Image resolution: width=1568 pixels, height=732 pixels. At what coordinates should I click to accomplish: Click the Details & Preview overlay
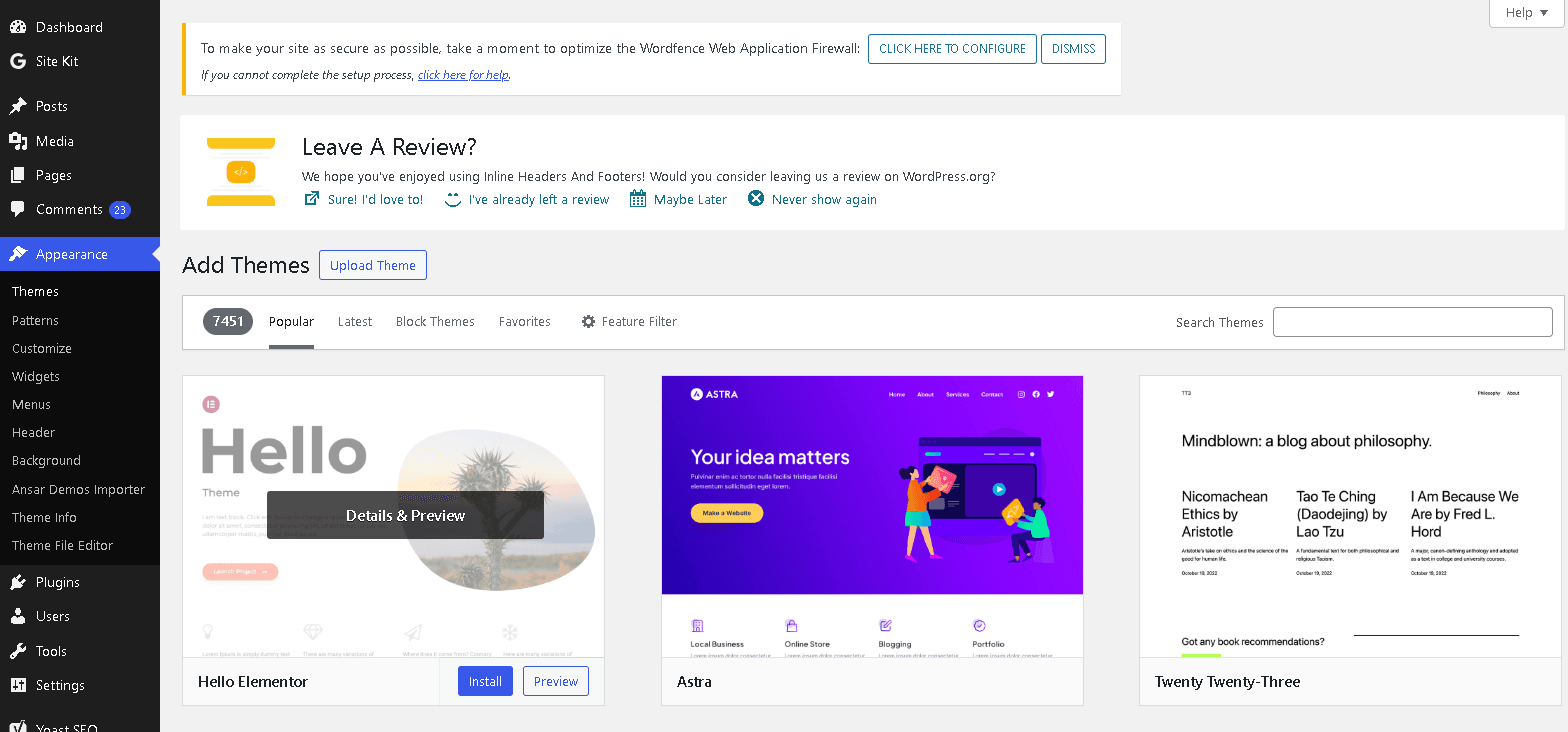[405, 515]
